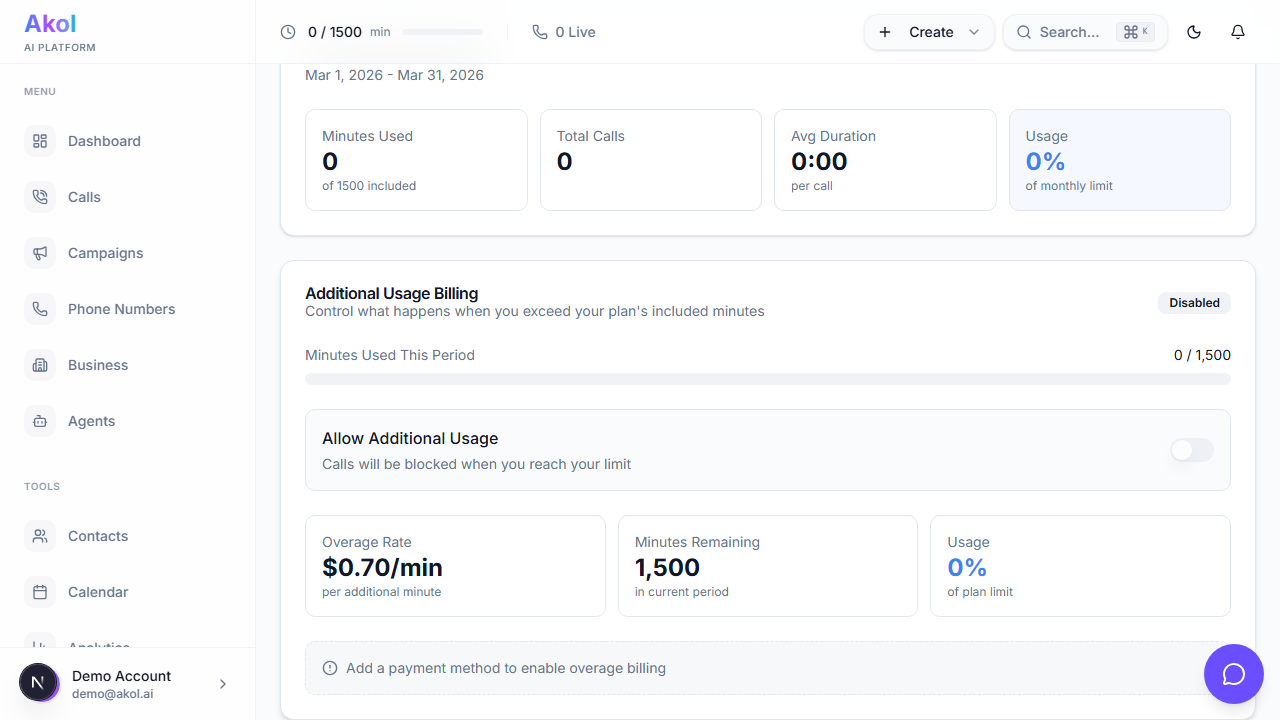Click the Campaigns megaphone icon
This screenshot has height=720, width=1280.
(x=40, y=253)
